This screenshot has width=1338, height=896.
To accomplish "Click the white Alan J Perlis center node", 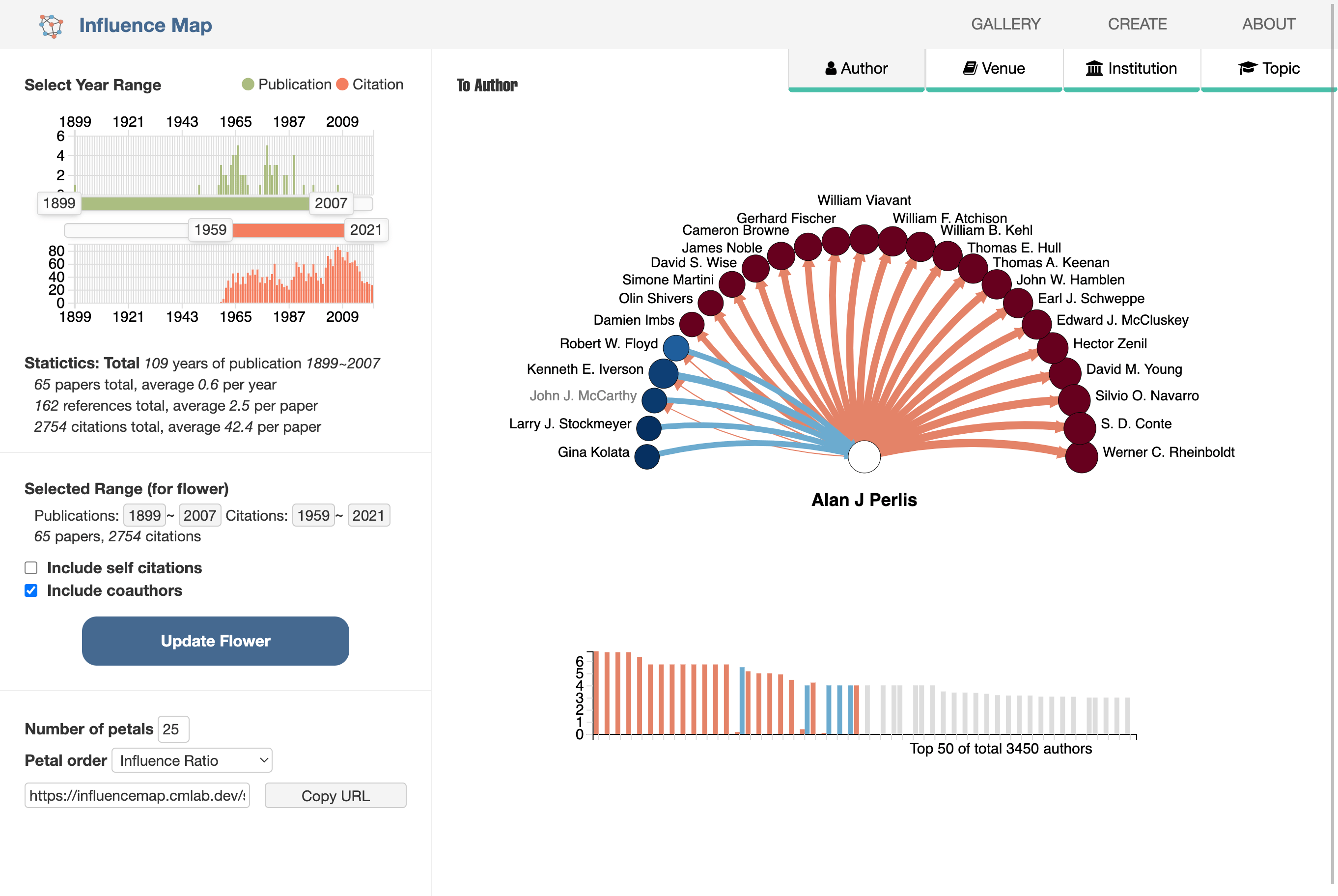I will (x=864, y=456).
